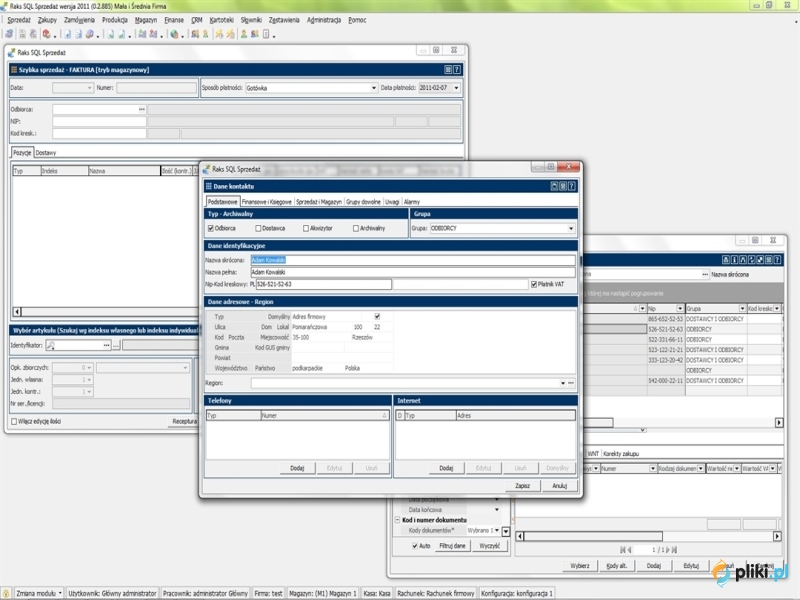This screenshot has height=600, width=800.
Task: Click ellipsis in contacts list search field
Action: click(705, 274)
